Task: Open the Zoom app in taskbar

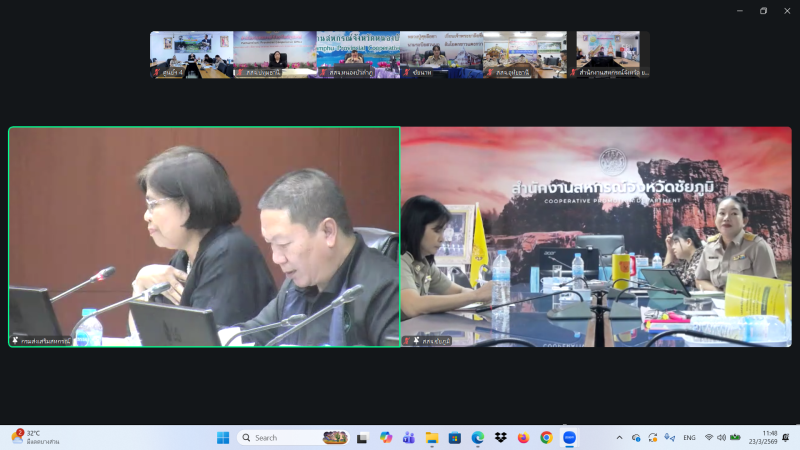Action: pyautogui.click(x=569, y=438)
